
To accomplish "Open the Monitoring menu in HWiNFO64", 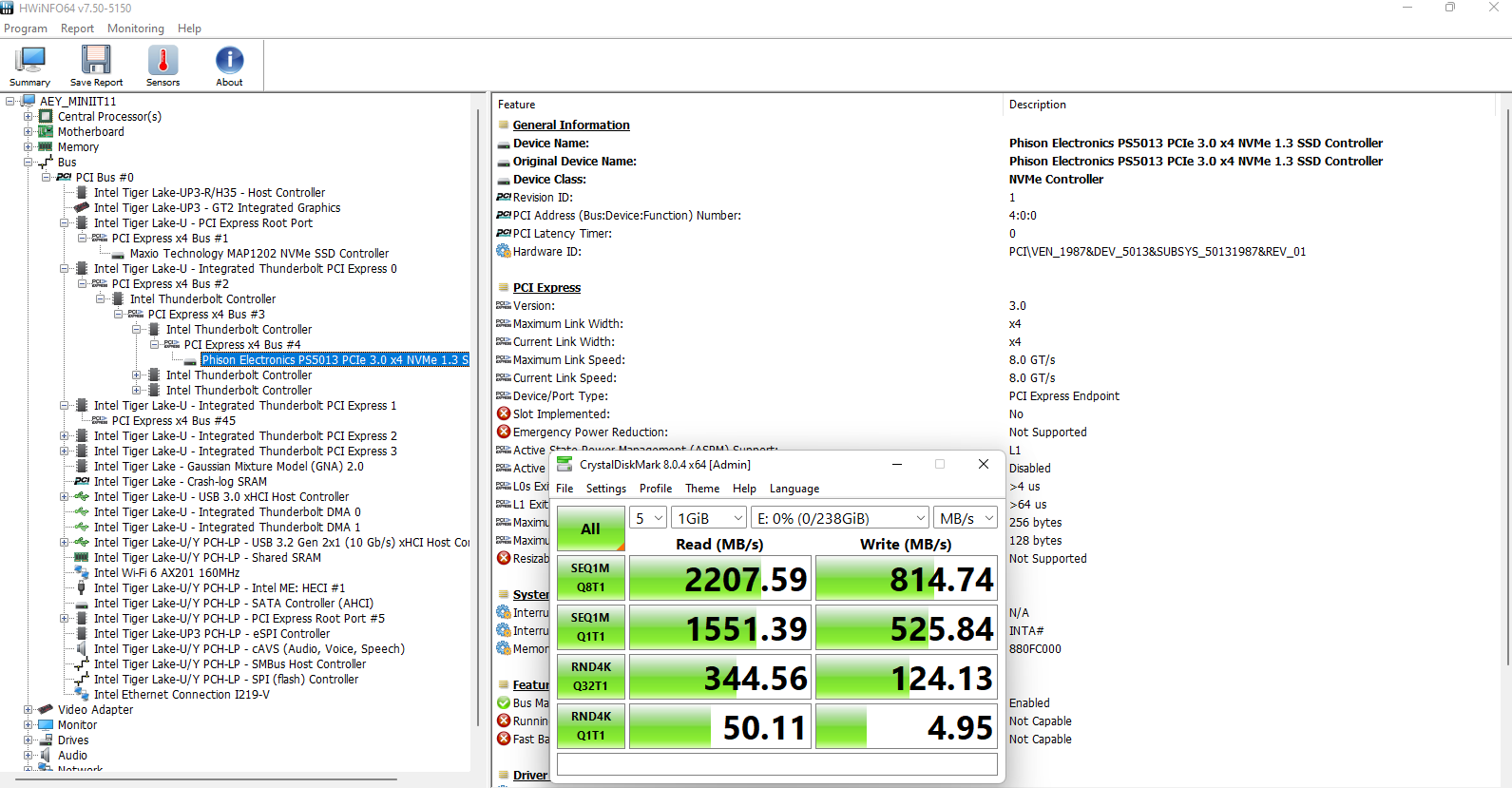I will [x=136, y=29].
